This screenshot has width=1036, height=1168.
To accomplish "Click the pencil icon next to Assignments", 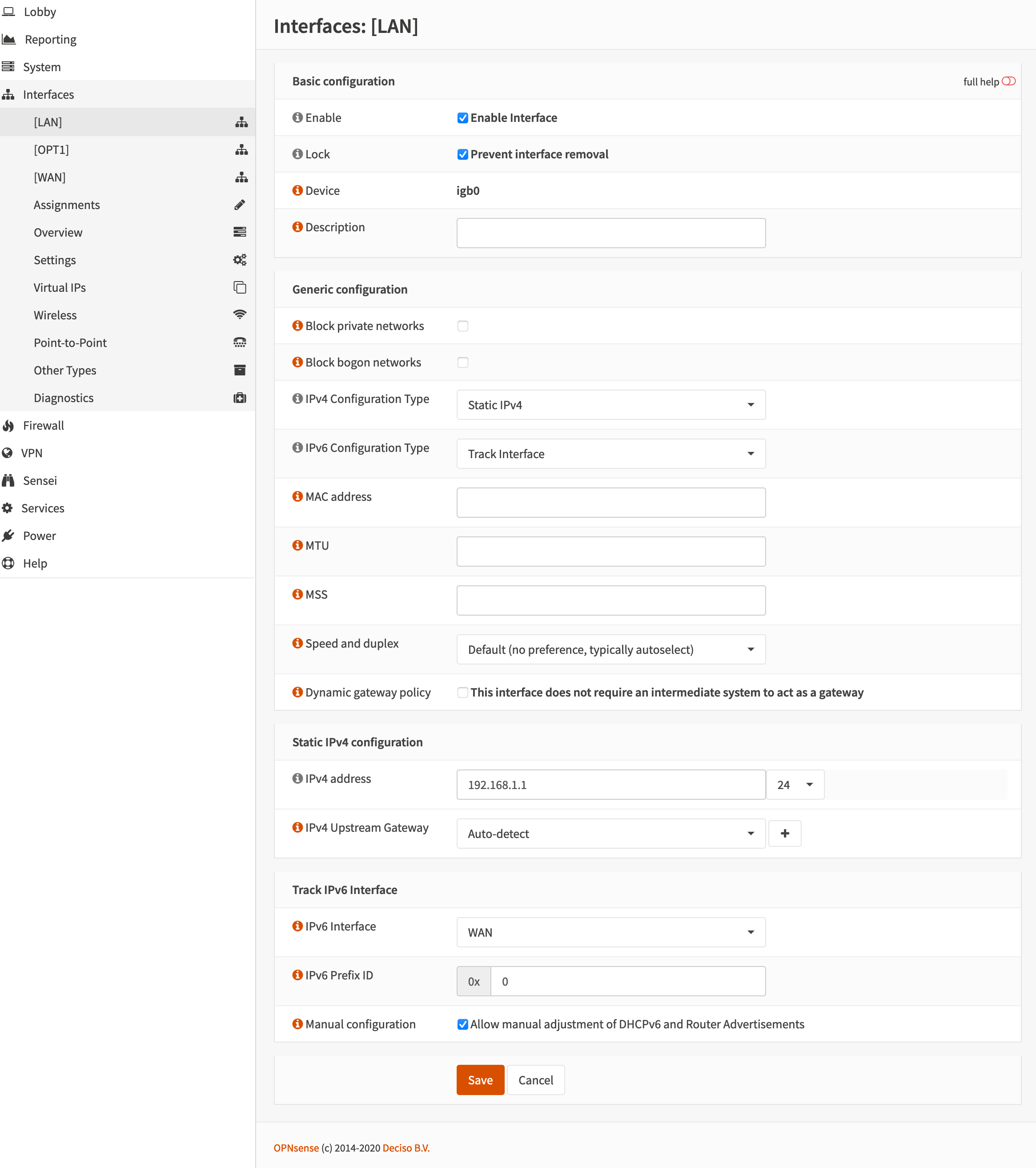I will [240, 205].
